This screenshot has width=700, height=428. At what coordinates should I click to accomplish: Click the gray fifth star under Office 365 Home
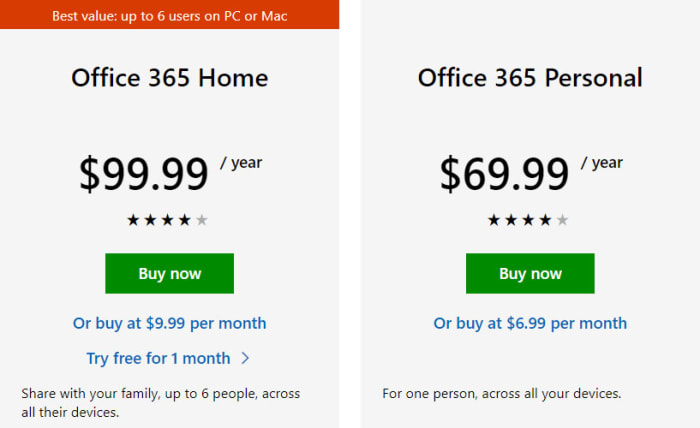point(202,220)
